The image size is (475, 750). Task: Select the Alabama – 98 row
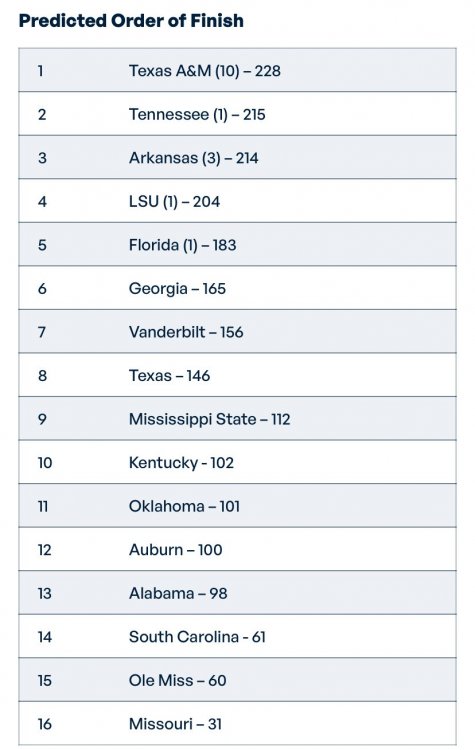coord(237,593)
